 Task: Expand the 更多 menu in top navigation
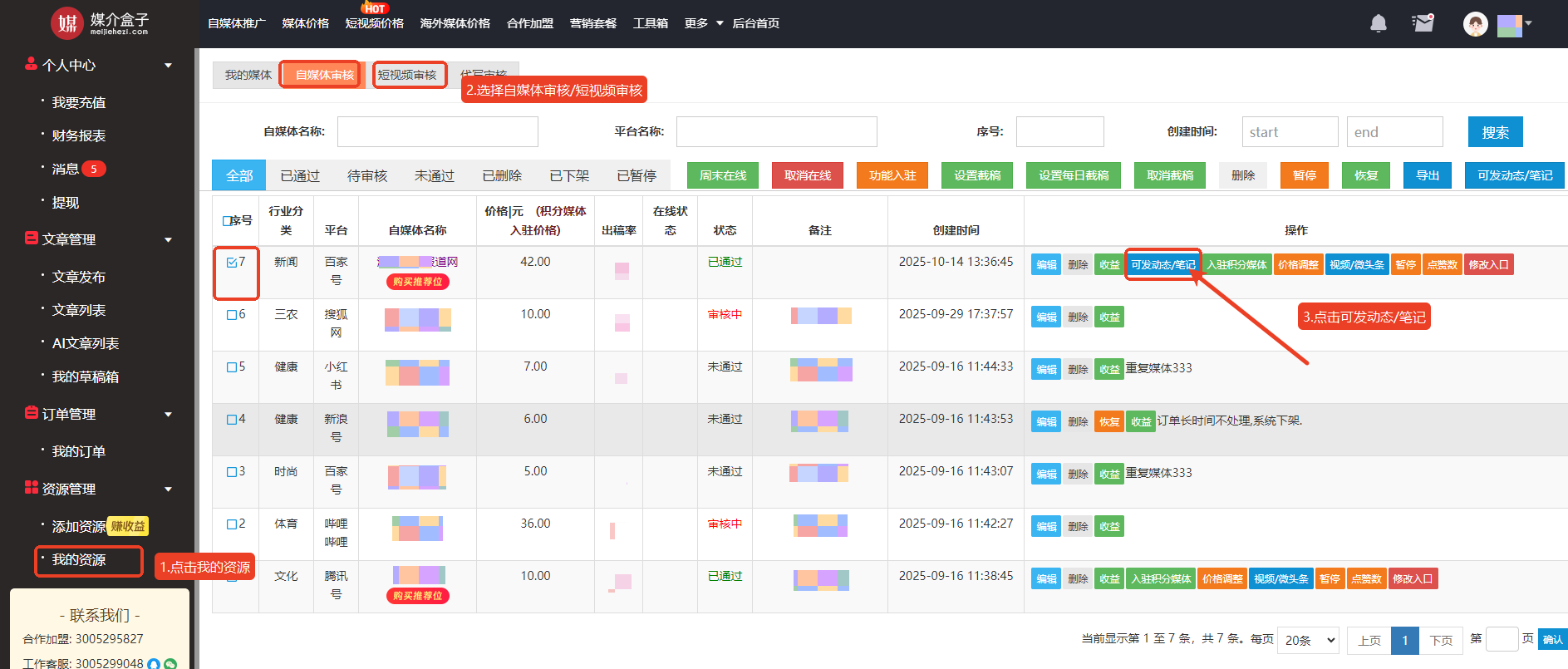pos(703,23)
